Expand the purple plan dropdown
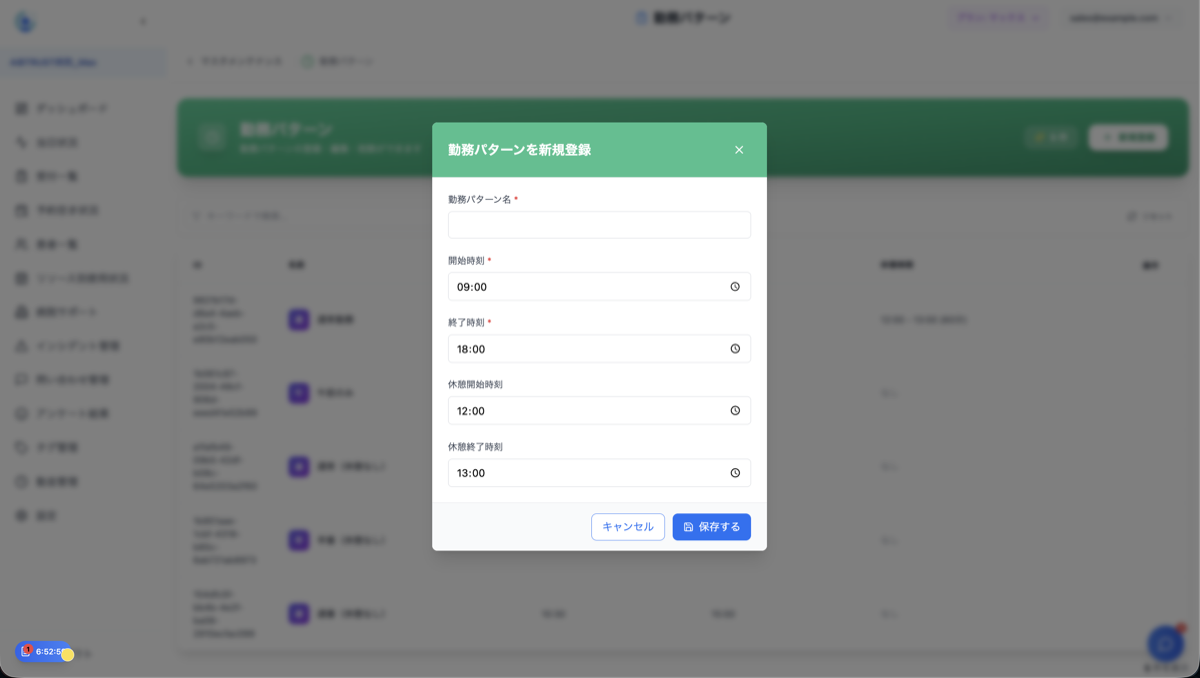The image size is (1200, 678). 998,18
